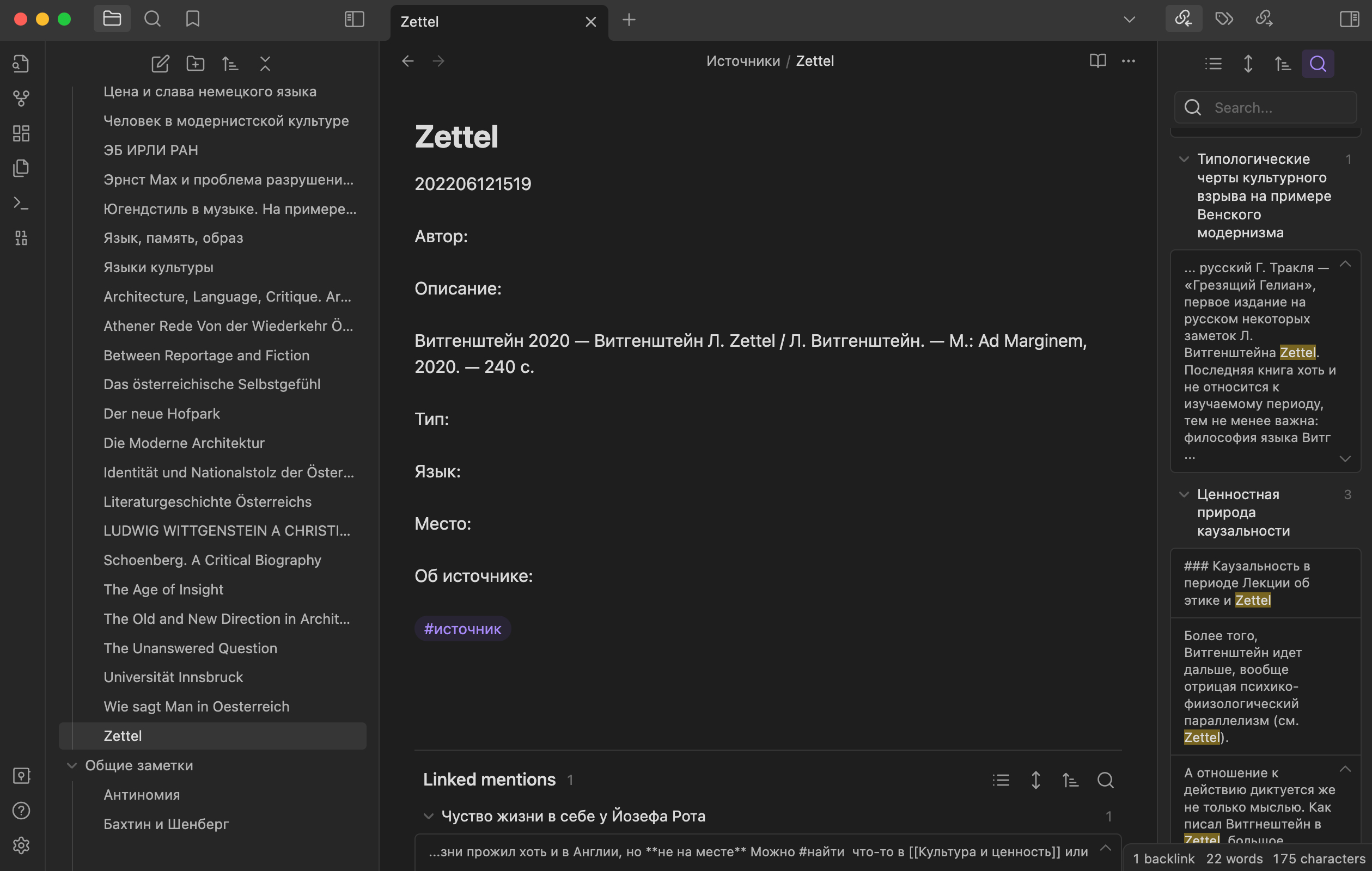Click the 22 words status bar entry
The image size is (1372, 871).
[1234, 858]
